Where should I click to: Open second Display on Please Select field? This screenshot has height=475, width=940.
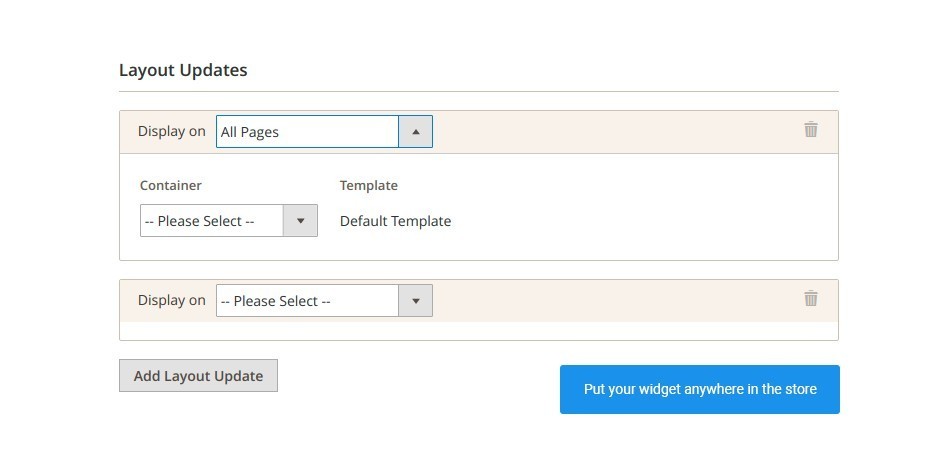click(x=324, y=300)
